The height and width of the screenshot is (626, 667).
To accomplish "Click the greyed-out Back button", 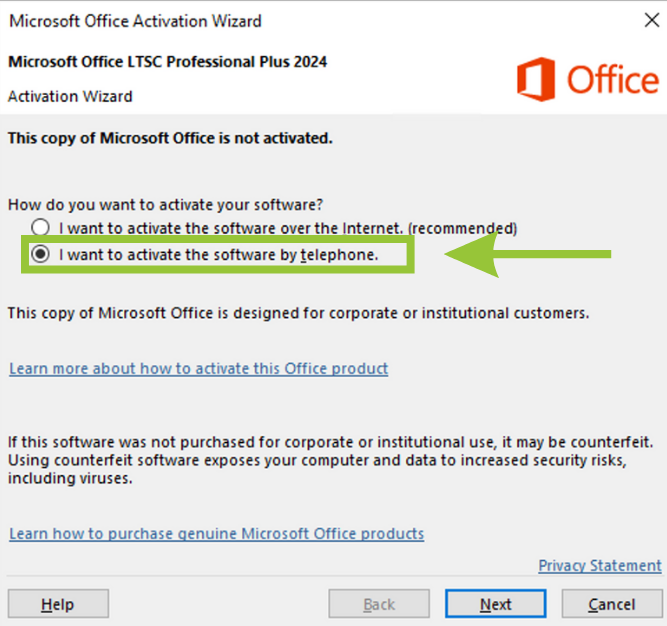I will 379,604.
